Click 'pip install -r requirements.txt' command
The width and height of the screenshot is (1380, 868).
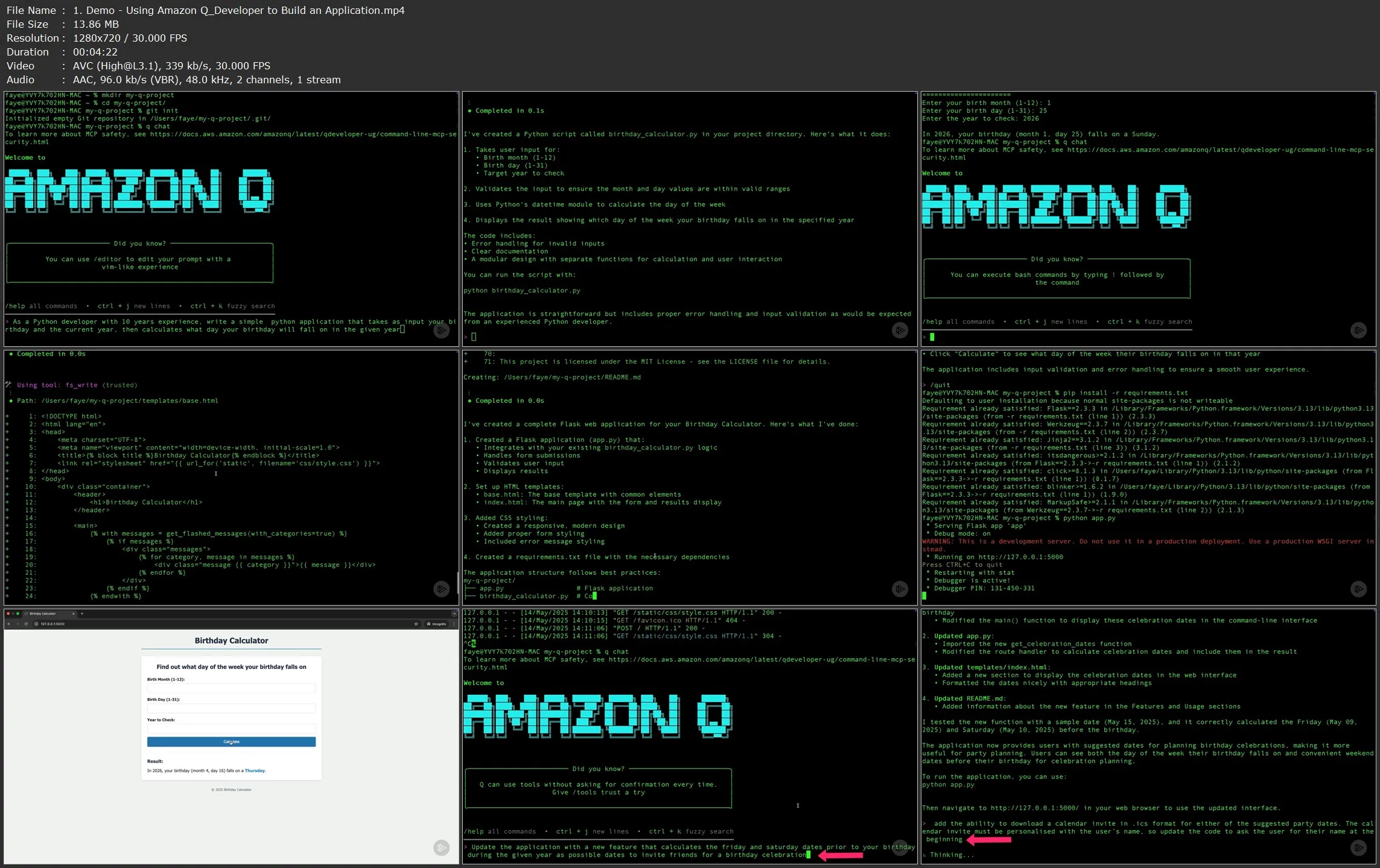[x=1125, y=393]
